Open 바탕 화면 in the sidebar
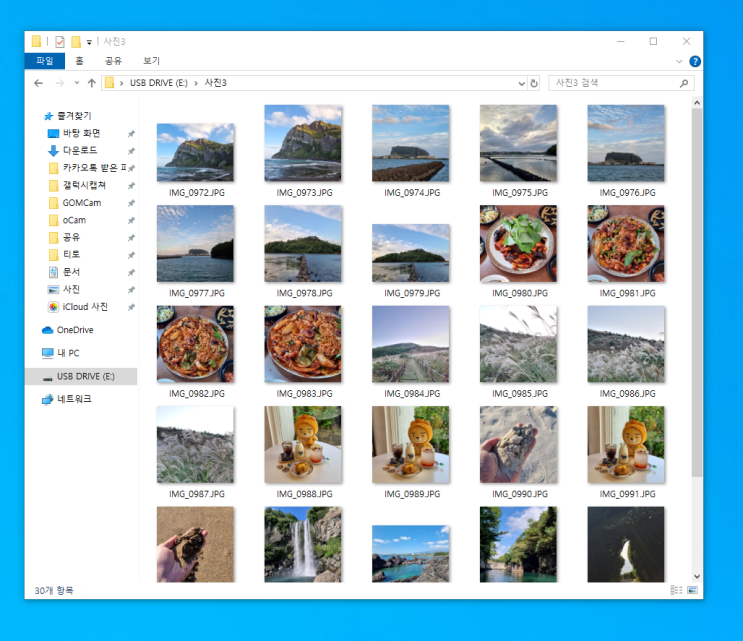The width and height of the screenshot is (743, 641). 81,133
